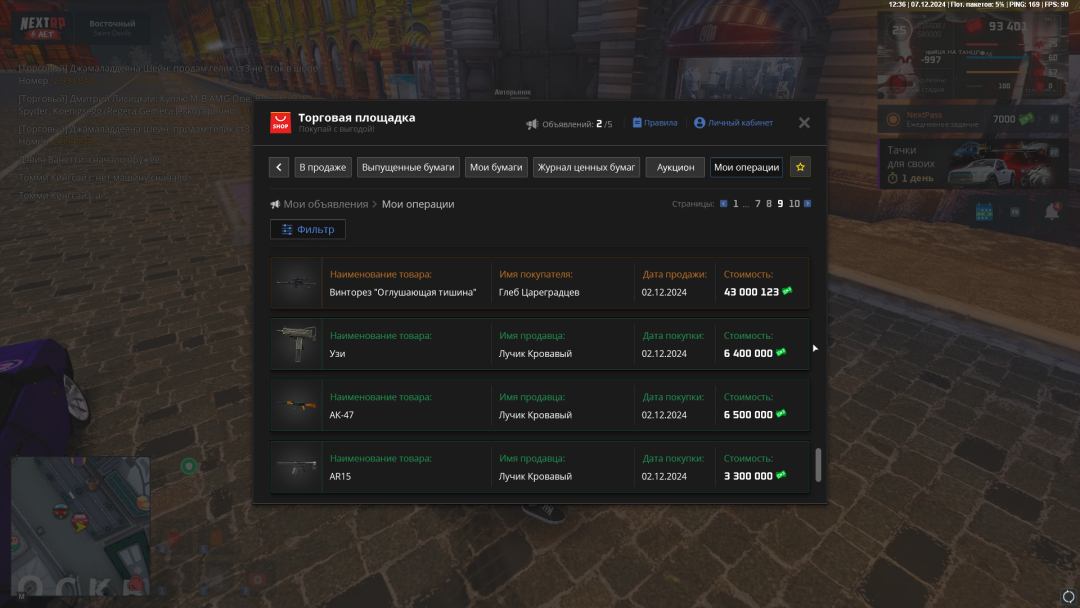Go to previous page using left arrow
The image size is (1080, 608).
[x=723, y=204]
